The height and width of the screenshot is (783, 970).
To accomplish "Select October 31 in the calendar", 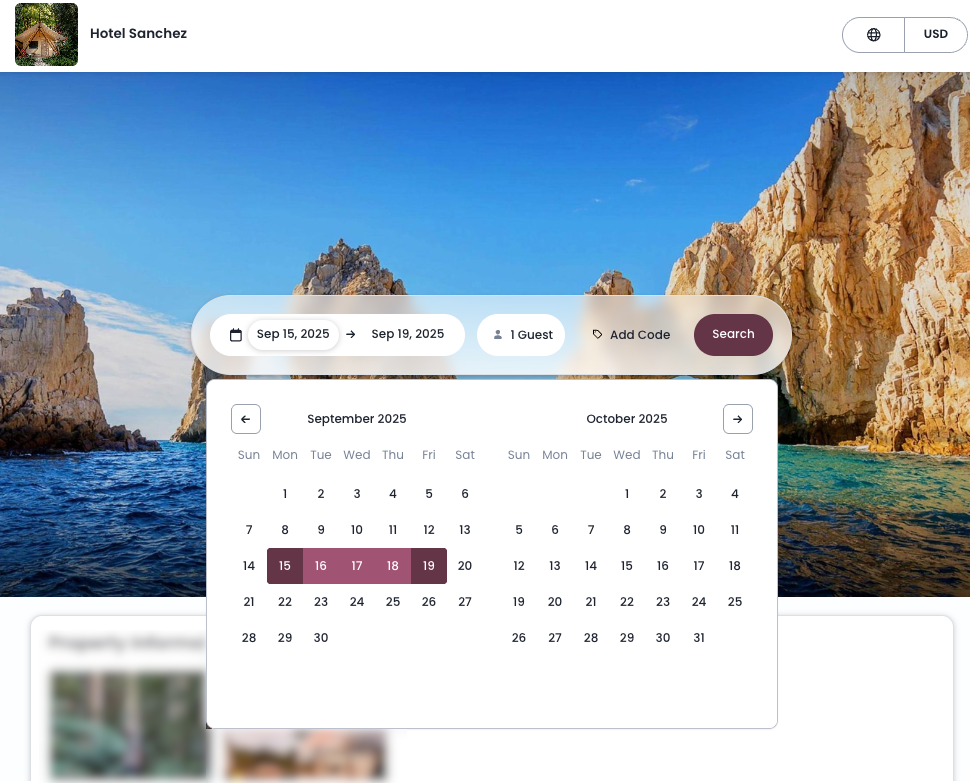I will pyautogui.click(x=699, y=638).
